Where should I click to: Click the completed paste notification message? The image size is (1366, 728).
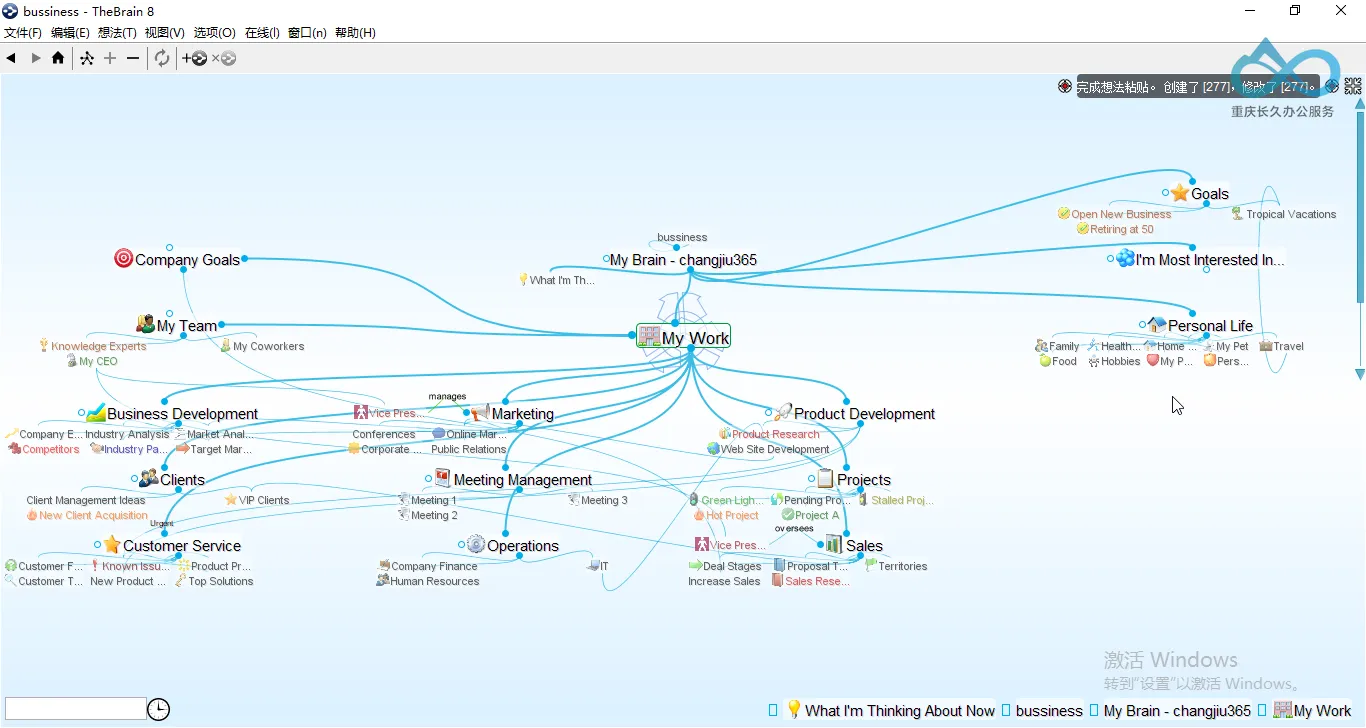pos(1198,87)
